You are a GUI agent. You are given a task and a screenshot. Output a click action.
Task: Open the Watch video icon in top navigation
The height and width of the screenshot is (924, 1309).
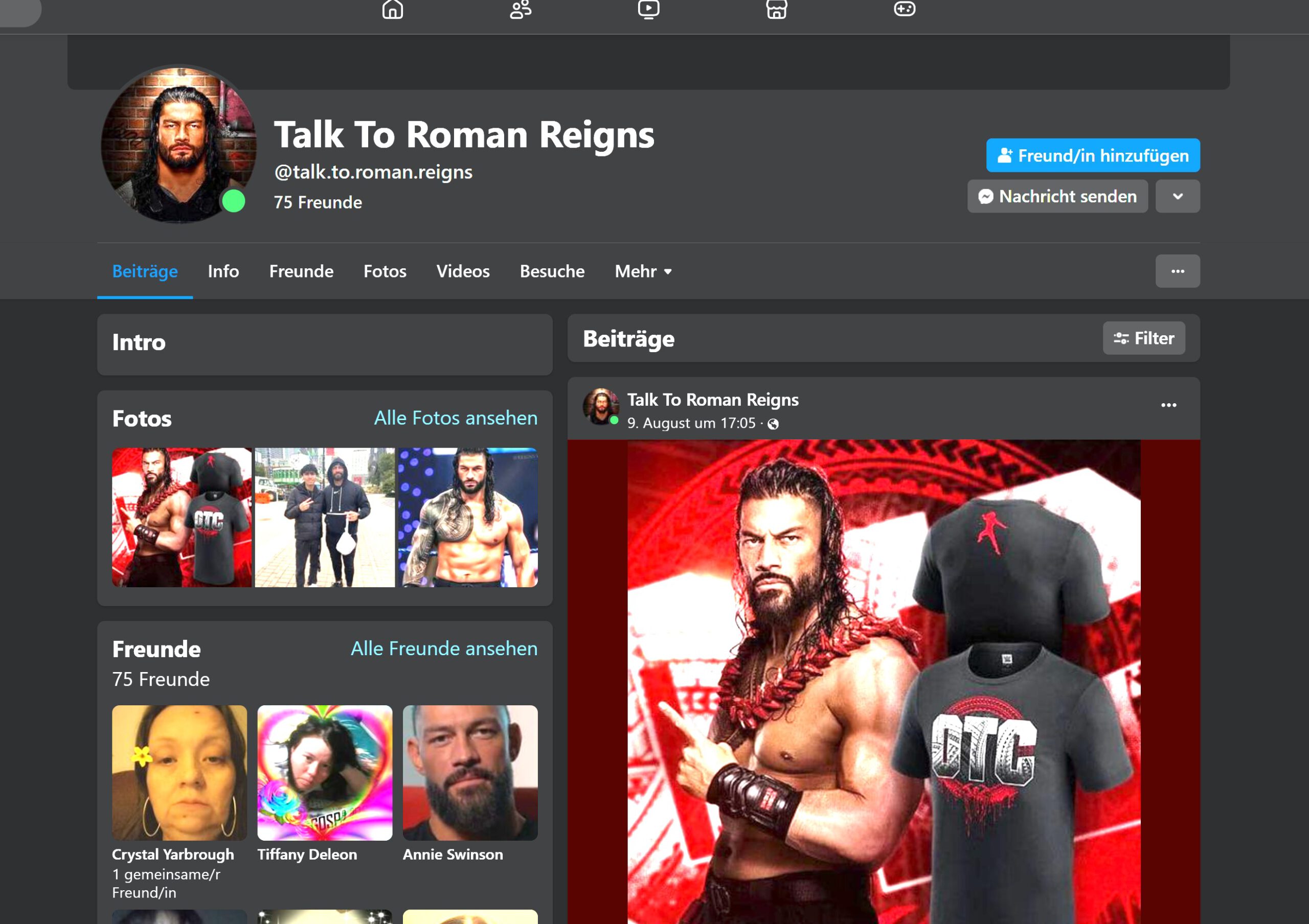pos(648,9)
